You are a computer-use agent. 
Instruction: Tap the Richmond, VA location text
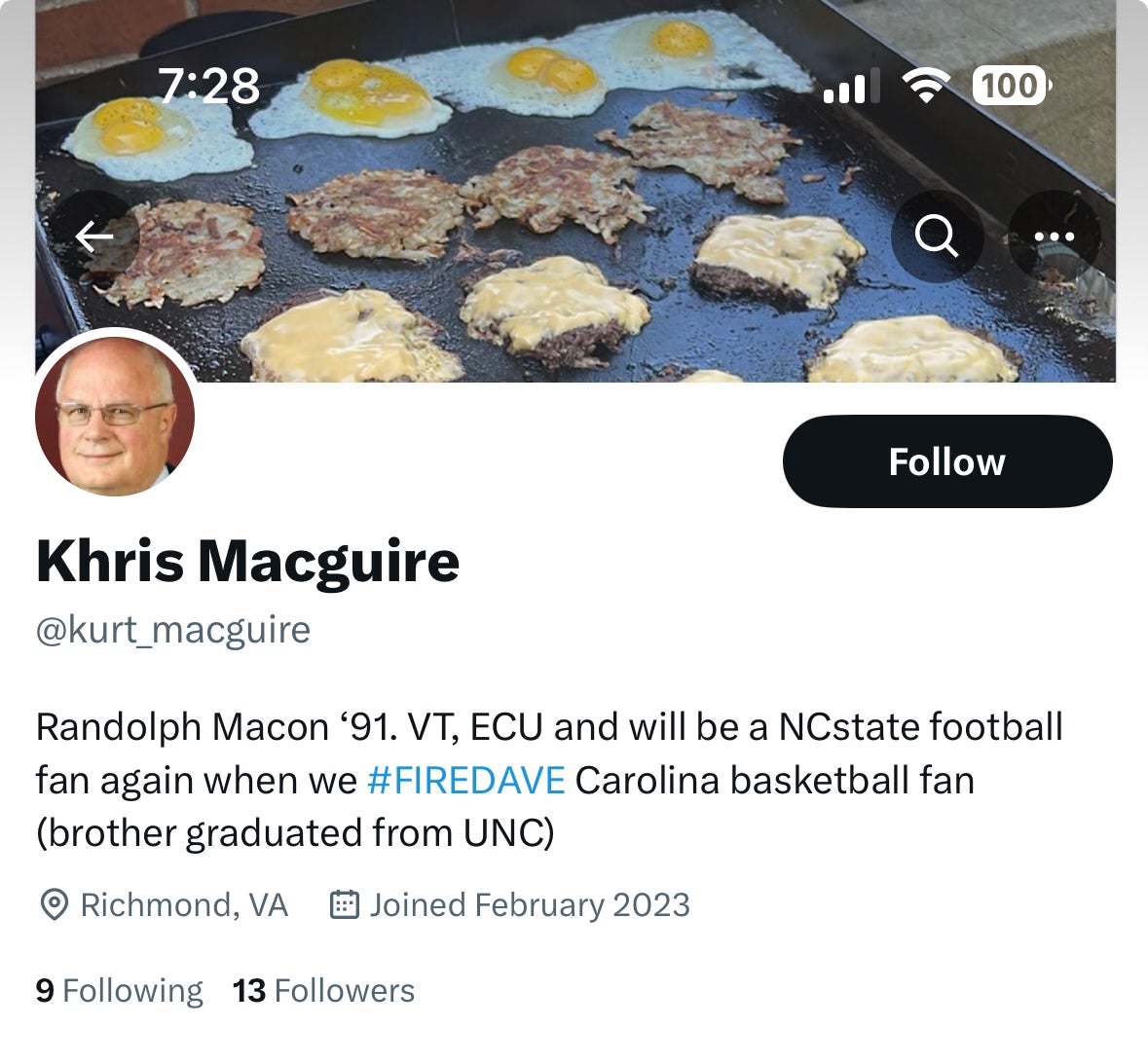(x=184, y=905)
